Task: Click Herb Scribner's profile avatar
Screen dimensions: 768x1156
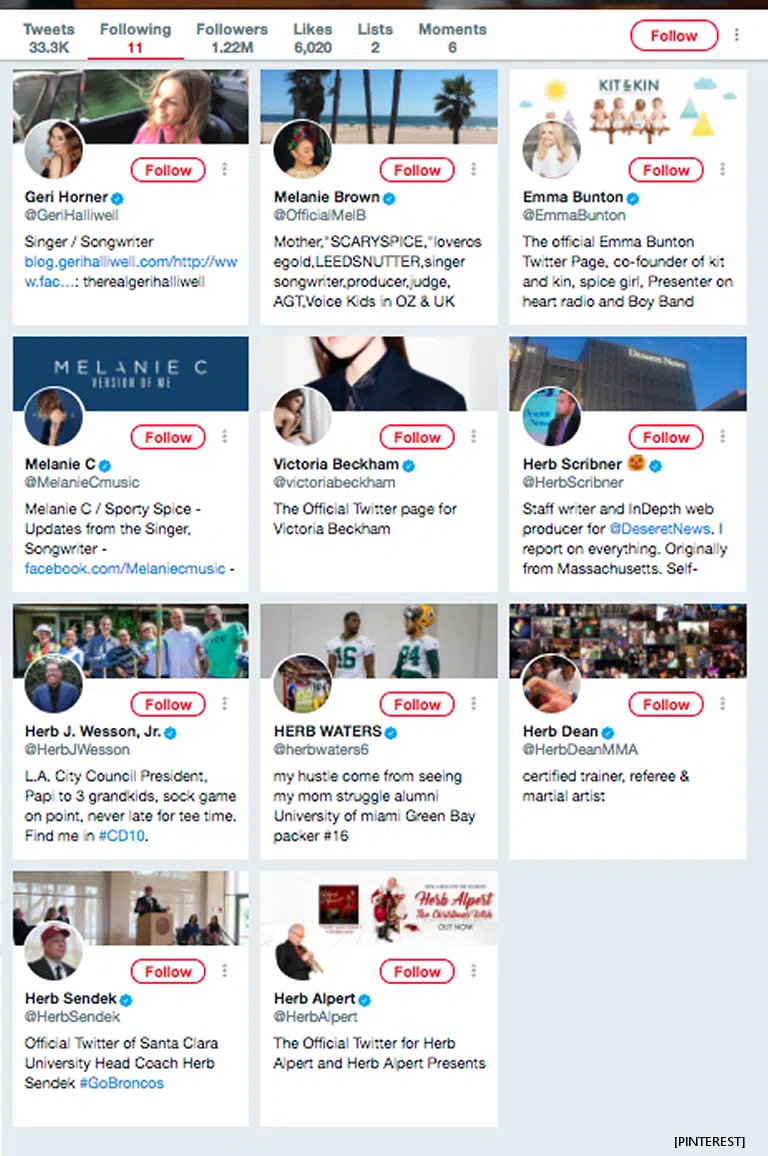Action: tap(551, 416)
